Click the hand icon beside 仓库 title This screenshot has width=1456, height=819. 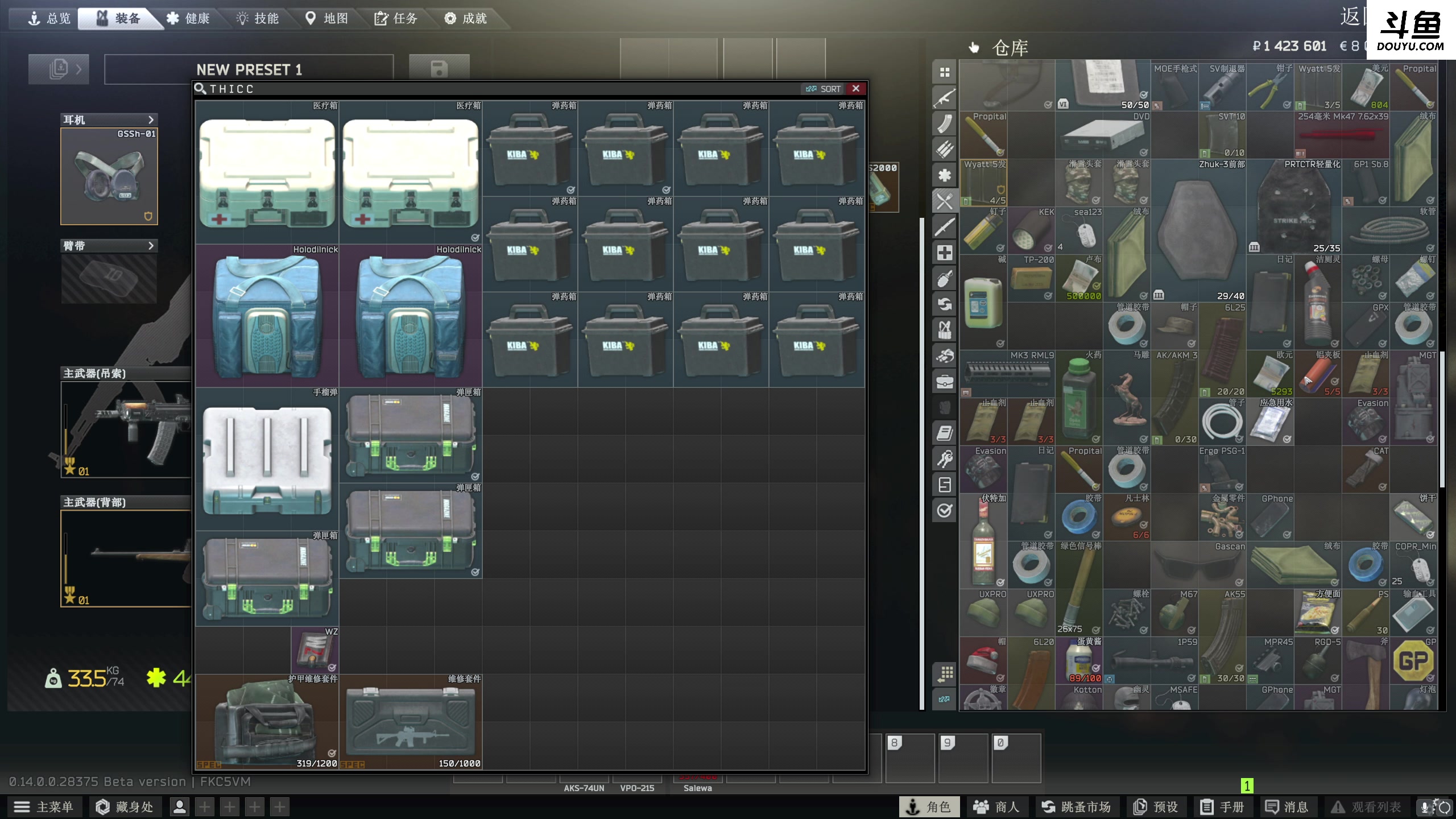(974, 48)
